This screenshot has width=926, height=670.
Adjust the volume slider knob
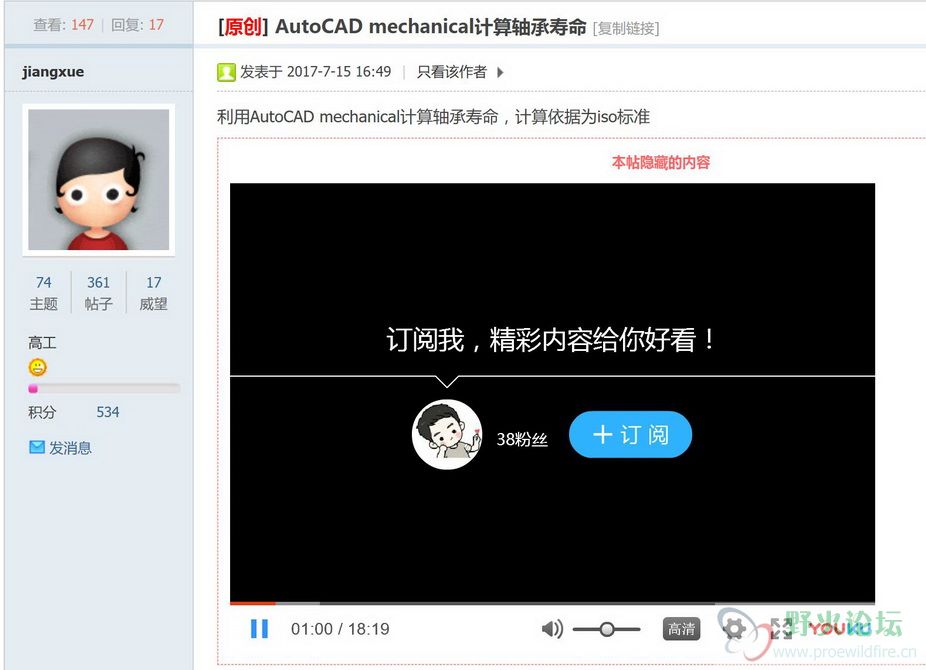click(x=607, y=629)
